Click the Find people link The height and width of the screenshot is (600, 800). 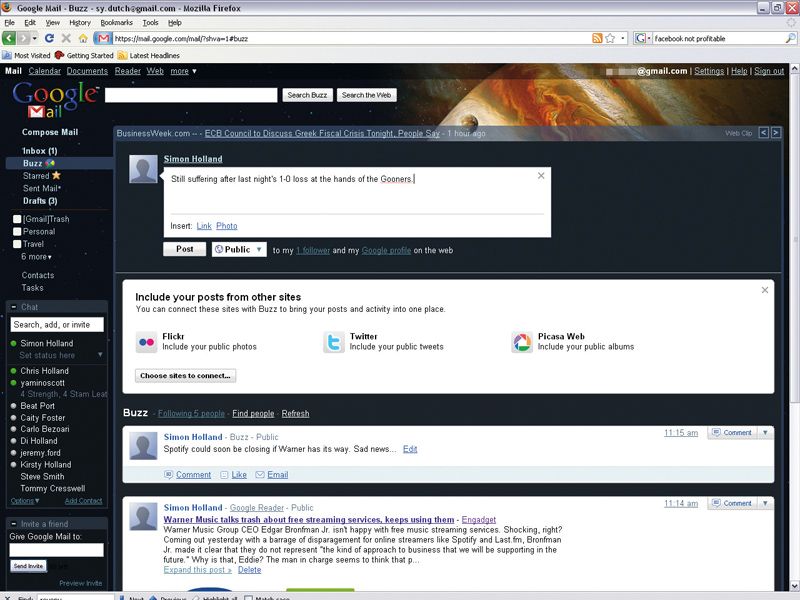(x=253, y=413)
